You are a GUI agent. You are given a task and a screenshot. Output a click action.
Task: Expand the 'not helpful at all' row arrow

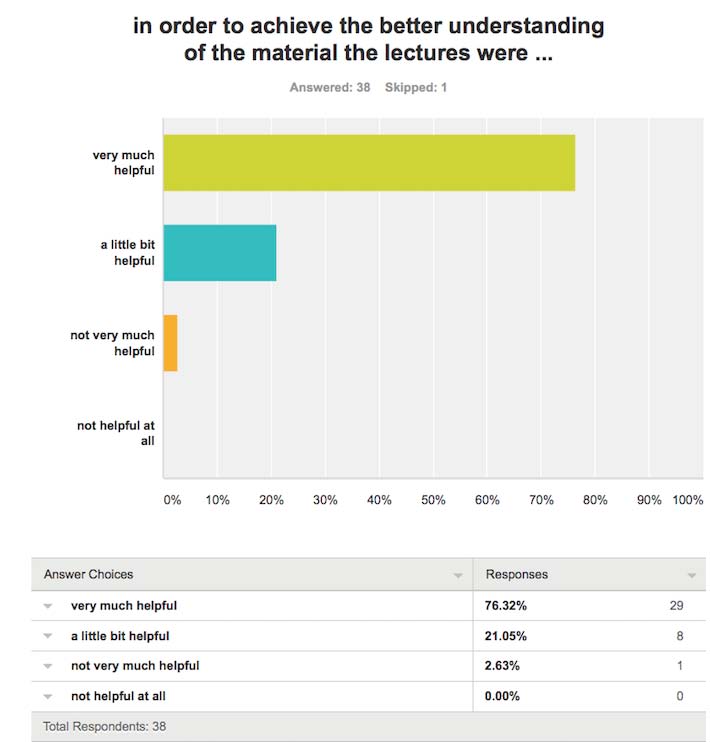point(48,696)
